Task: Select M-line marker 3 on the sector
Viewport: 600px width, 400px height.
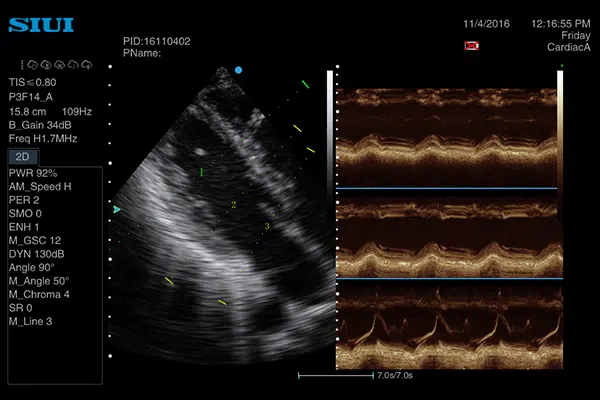Action: [267, 227]
